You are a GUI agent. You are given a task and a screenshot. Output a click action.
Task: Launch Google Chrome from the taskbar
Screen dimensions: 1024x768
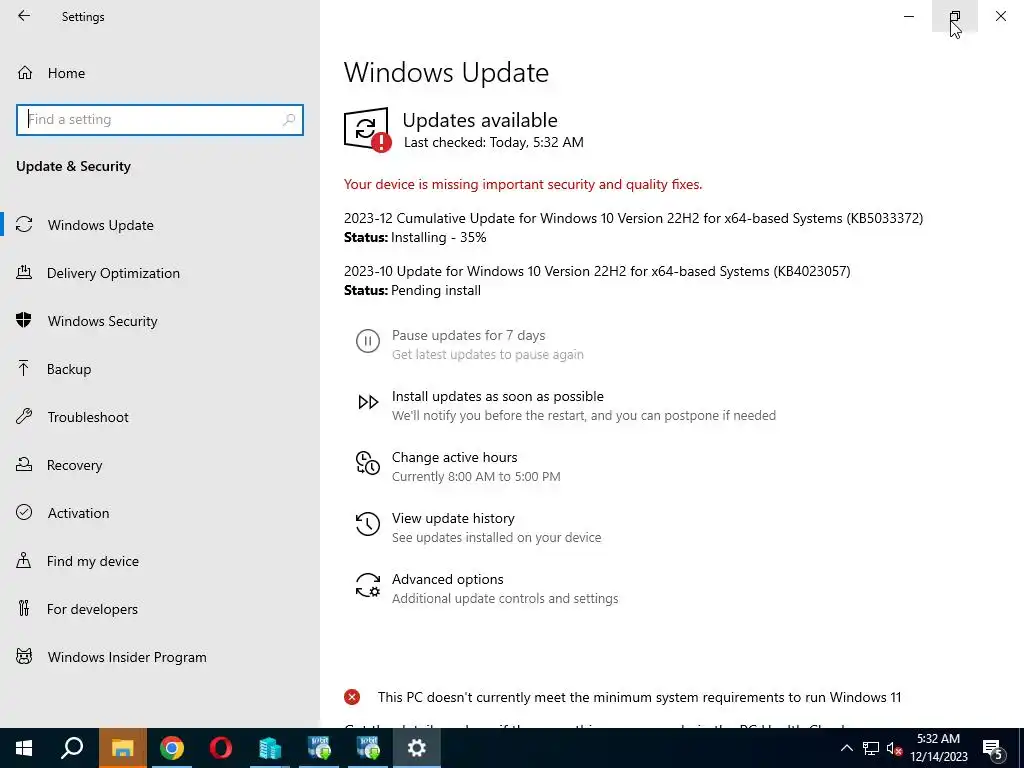(172, 748)
